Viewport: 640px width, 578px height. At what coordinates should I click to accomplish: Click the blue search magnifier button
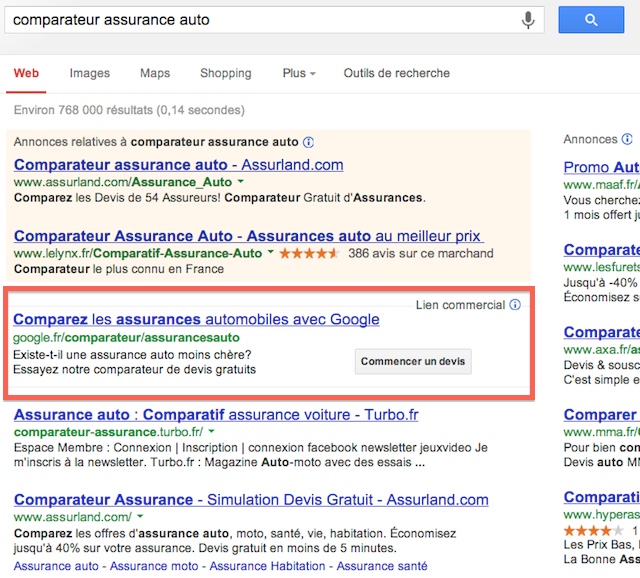[x=591, y=20]
